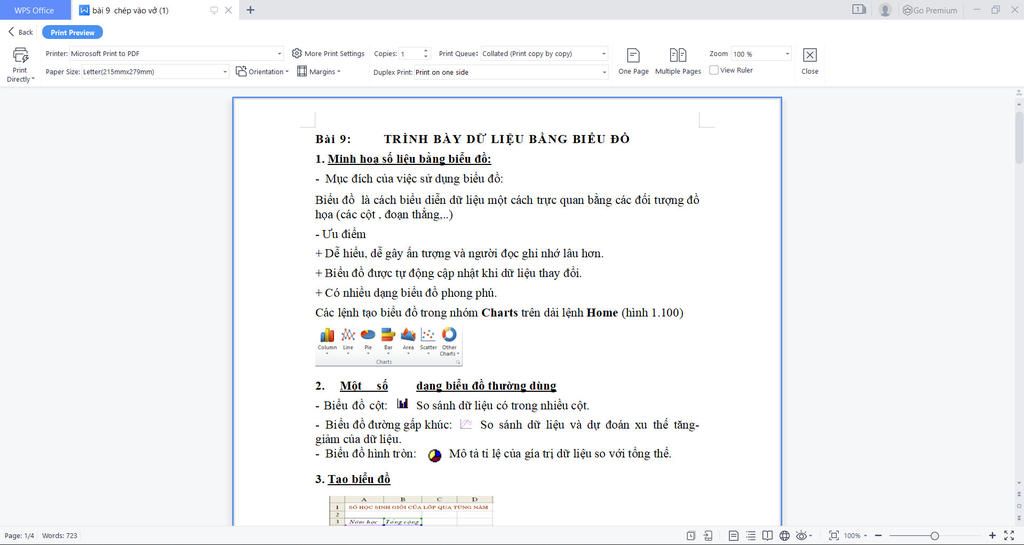The width and height of the screenshot is (1024, 545).
Task: Switch to Print Layout view in status bar
Action: point(733,535)
